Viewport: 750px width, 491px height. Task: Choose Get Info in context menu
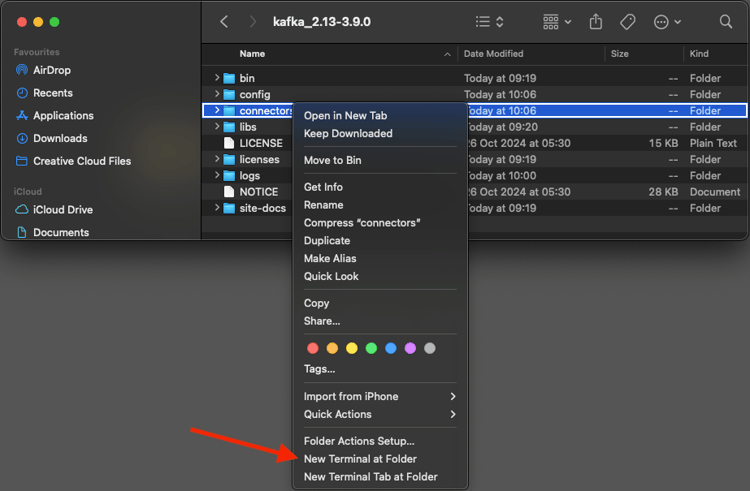(323, 187)
